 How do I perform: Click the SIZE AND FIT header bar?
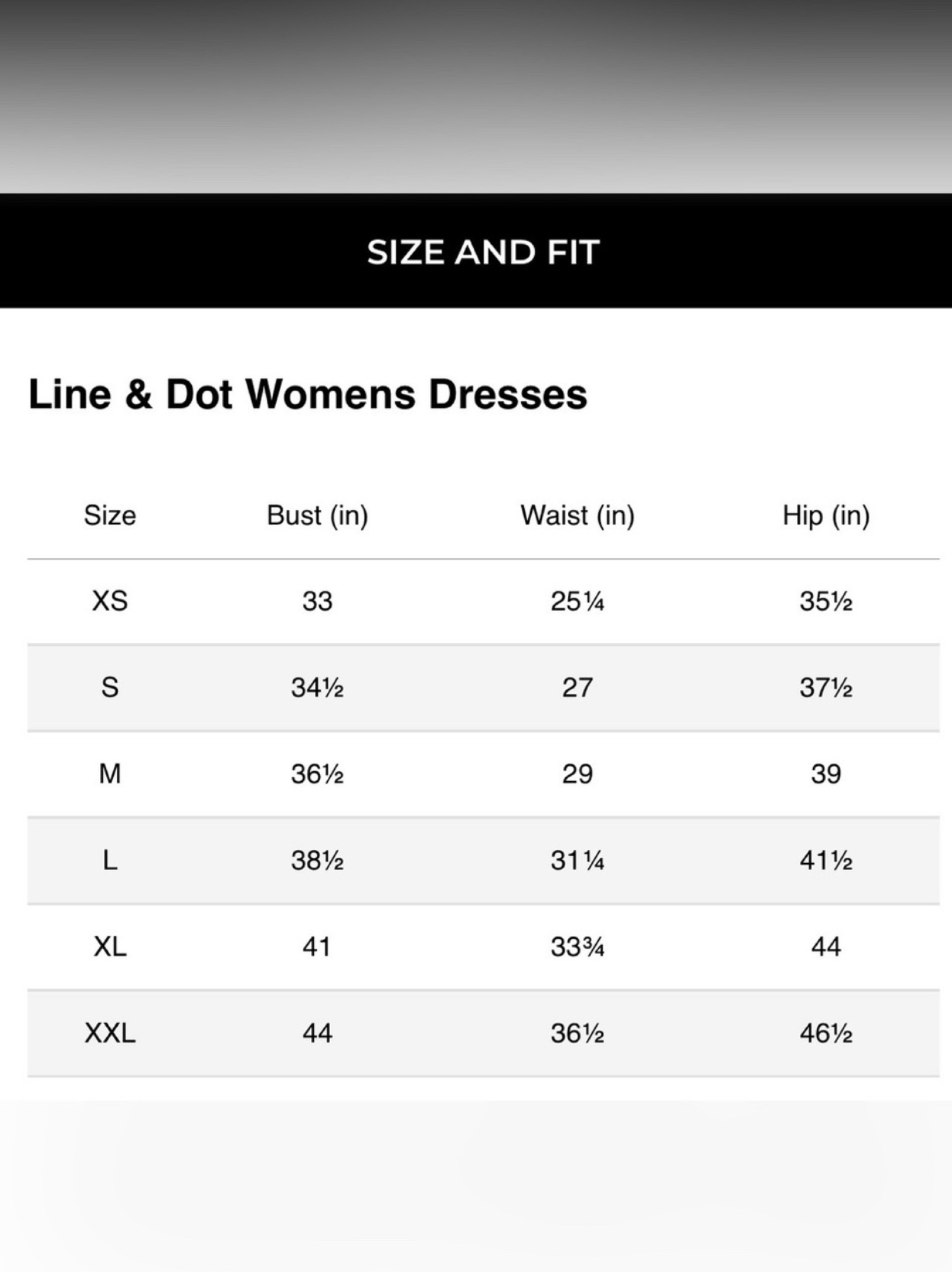coord(476,251)
